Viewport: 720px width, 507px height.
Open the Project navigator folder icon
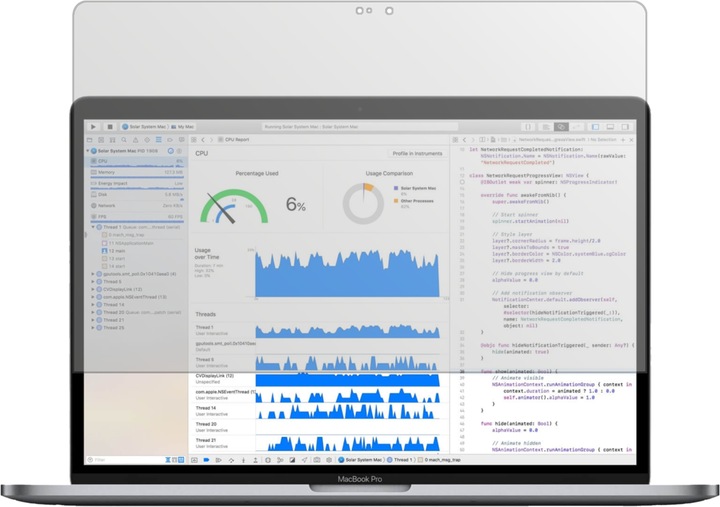90,140
